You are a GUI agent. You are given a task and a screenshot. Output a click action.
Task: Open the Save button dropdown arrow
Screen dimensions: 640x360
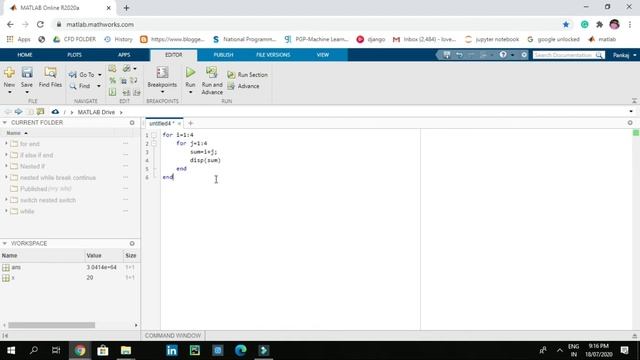click(27, 92)
